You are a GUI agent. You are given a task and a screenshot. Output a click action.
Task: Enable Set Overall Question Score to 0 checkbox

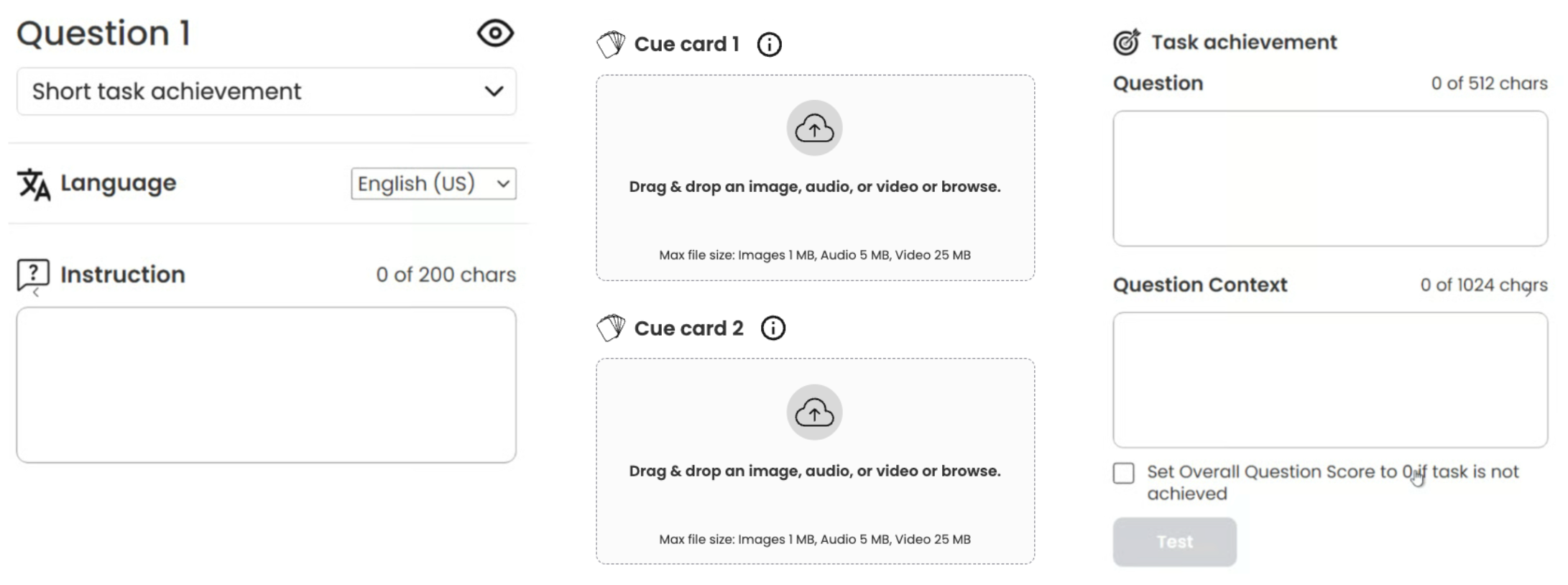click(1124, 473)
